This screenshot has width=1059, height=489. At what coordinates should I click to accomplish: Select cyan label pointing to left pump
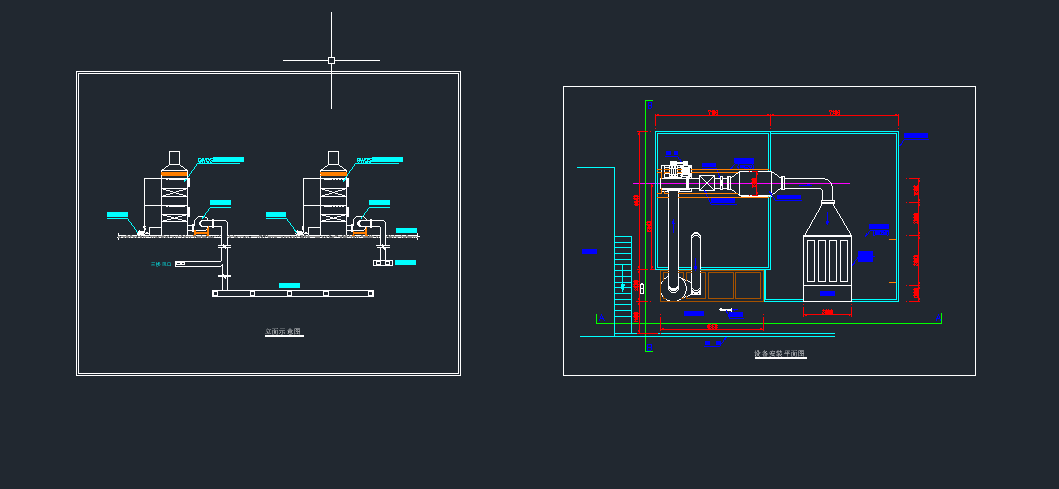pyautogui.click(x=118, y=215)
